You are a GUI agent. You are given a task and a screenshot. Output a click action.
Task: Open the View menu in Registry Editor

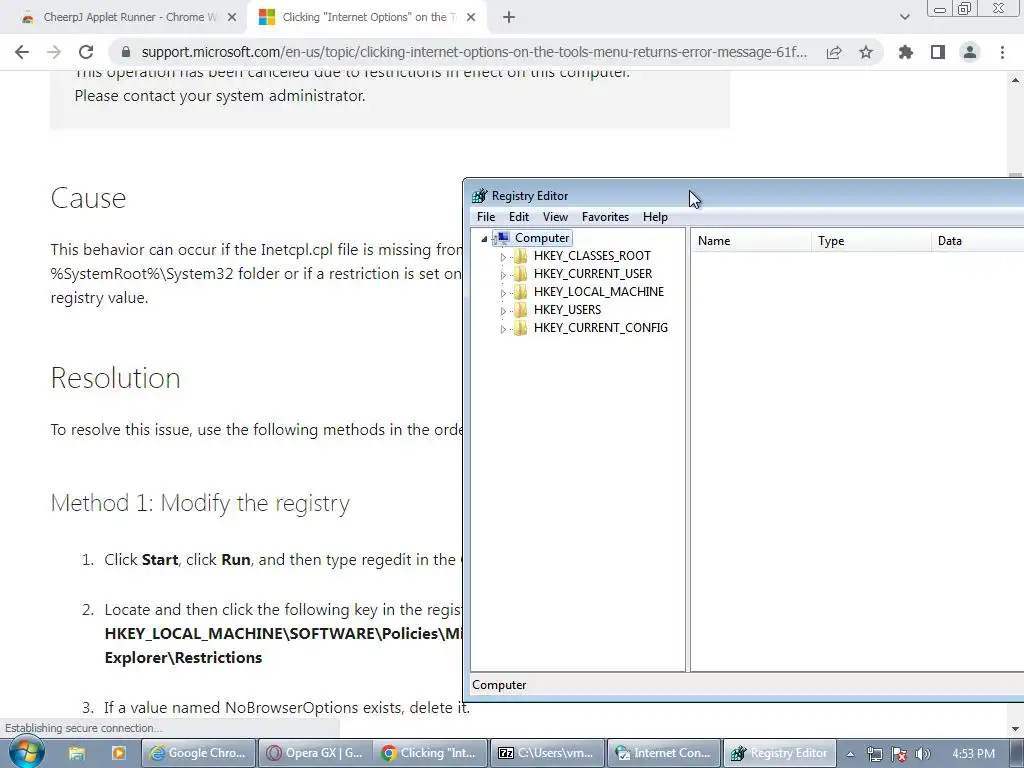[555, 217]
